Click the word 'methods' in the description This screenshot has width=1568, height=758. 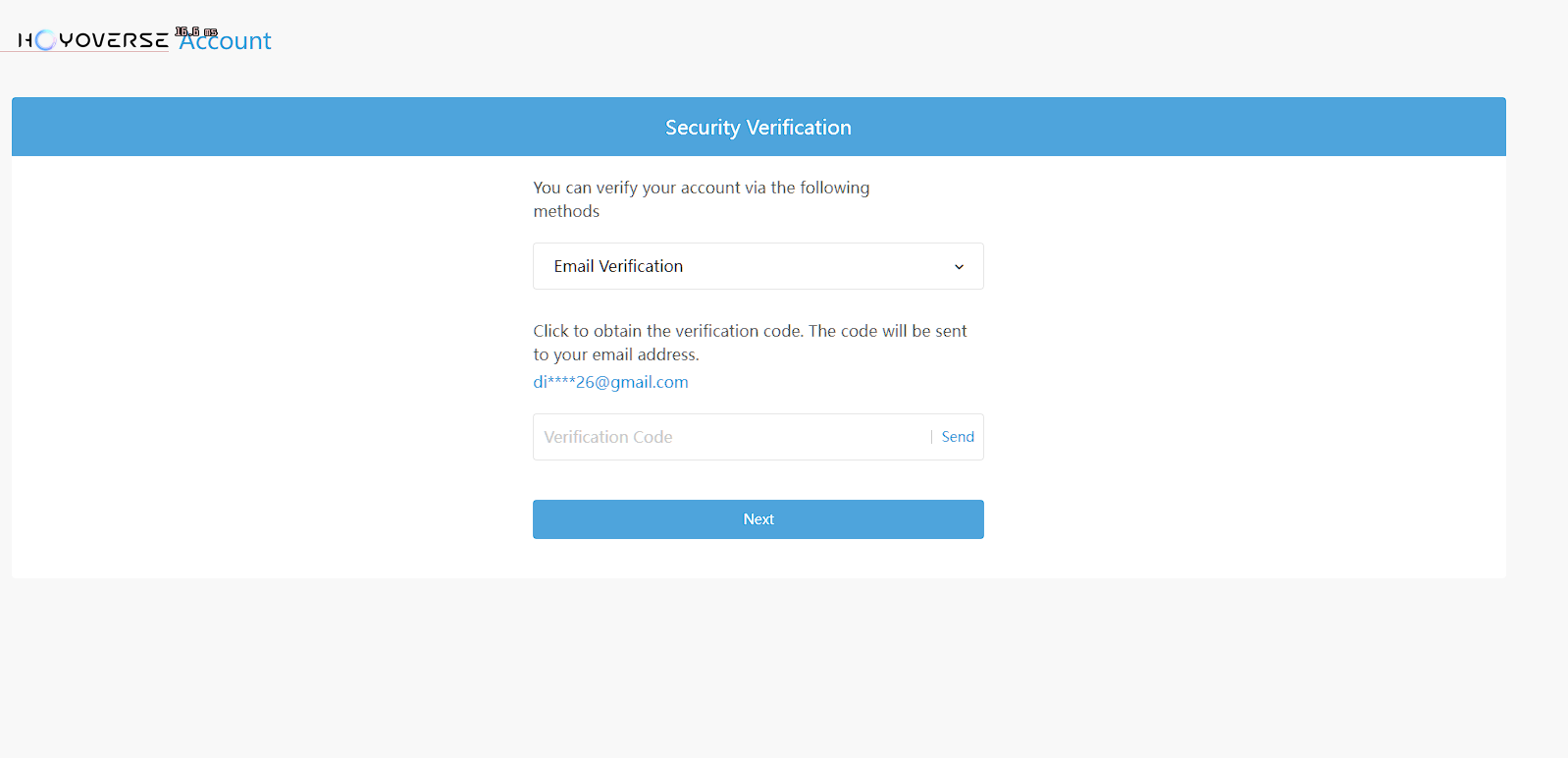(566, 211)
